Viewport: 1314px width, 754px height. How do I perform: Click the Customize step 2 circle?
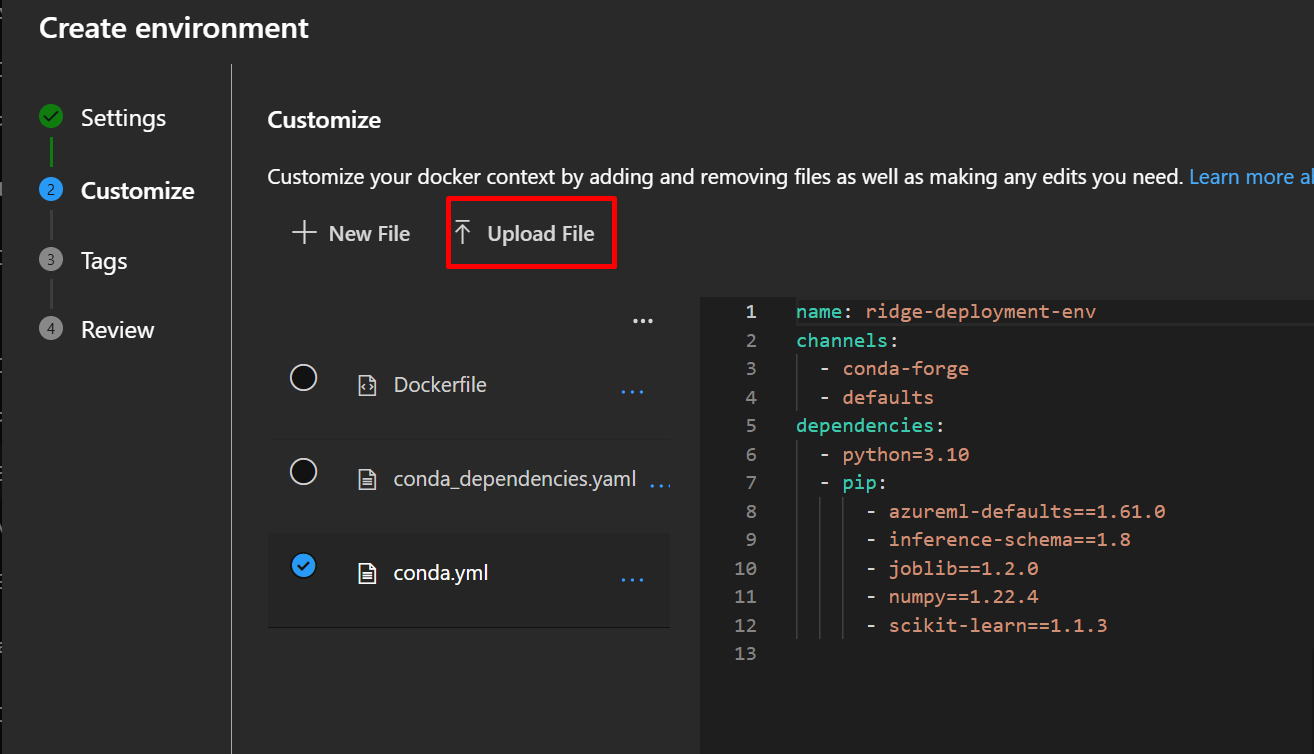pos(51,190)
